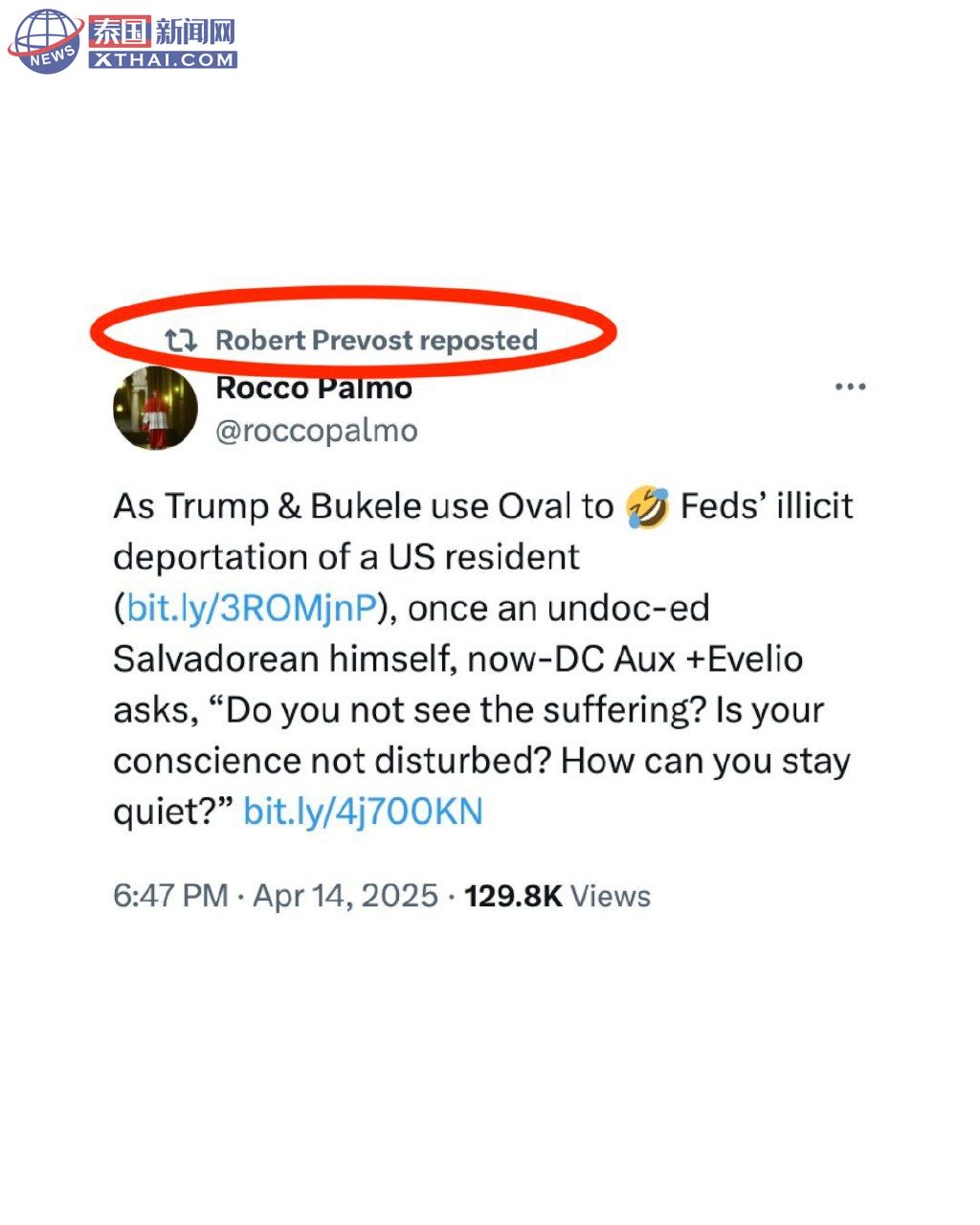View the 129.8K Views count
The image size is (980, 1225).
coord(557,896)
